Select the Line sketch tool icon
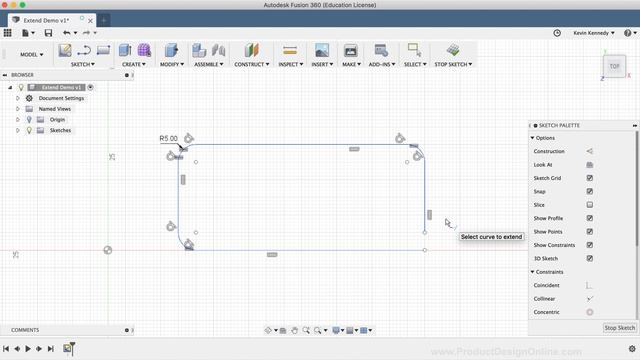 (84, 51)
